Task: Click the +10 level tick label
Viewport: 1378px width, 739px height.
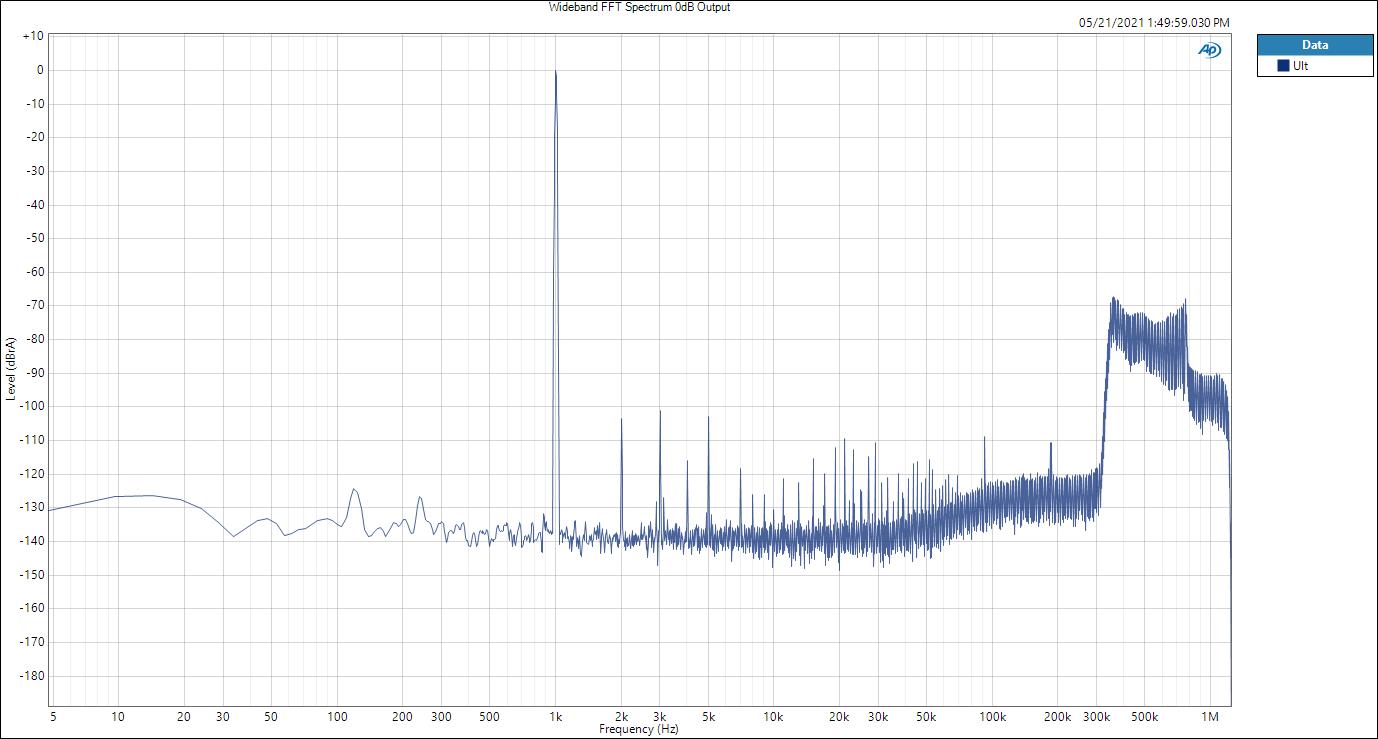Action: 32,36
